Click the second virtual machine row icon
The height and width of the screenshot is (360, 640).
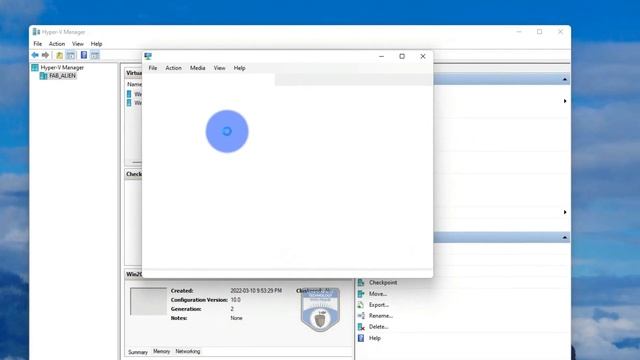129,102
